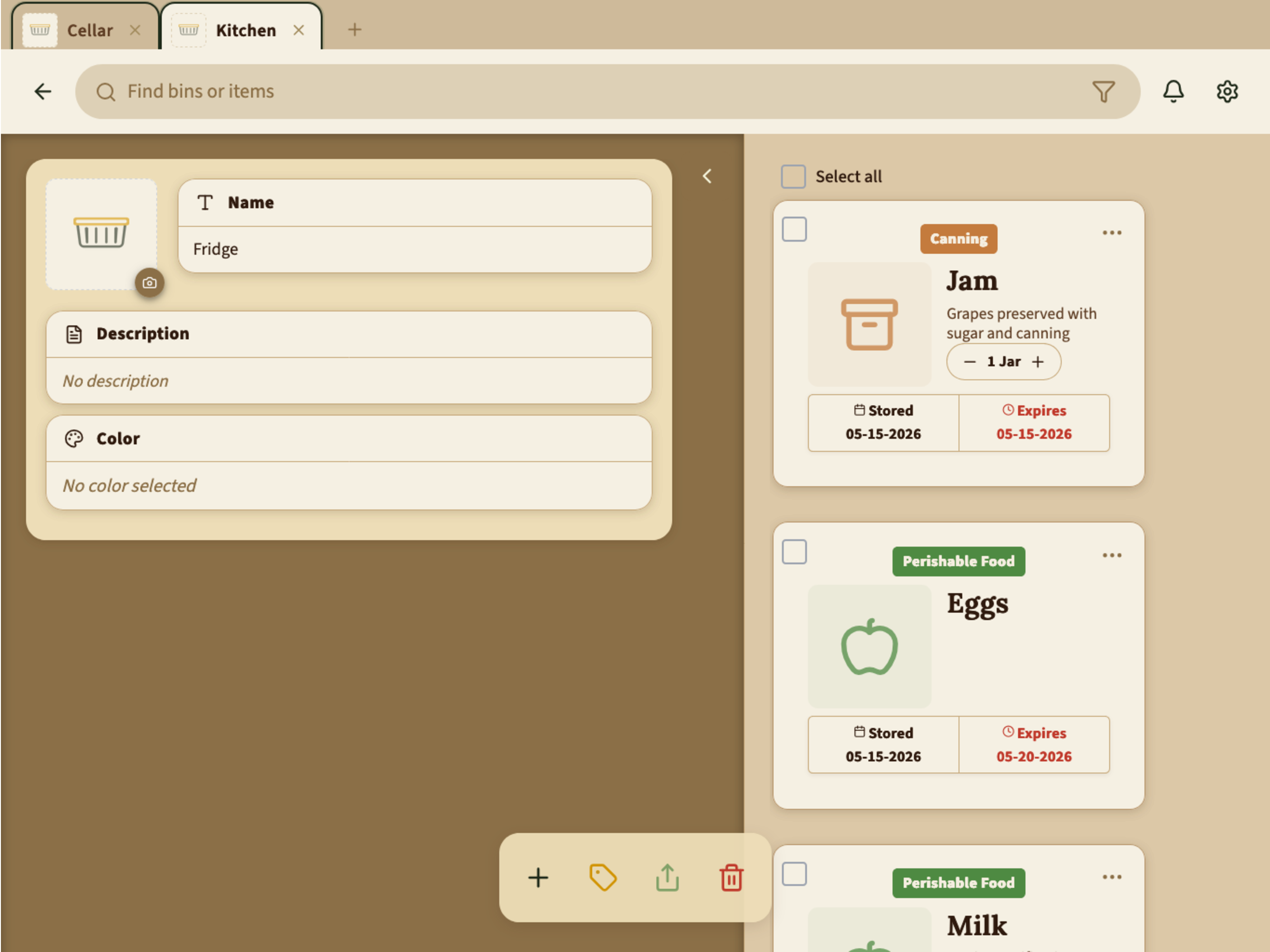This screenshot has width=1270, height=952.
Task: Click the Fridge bin basket image
Action: [101, 233]
